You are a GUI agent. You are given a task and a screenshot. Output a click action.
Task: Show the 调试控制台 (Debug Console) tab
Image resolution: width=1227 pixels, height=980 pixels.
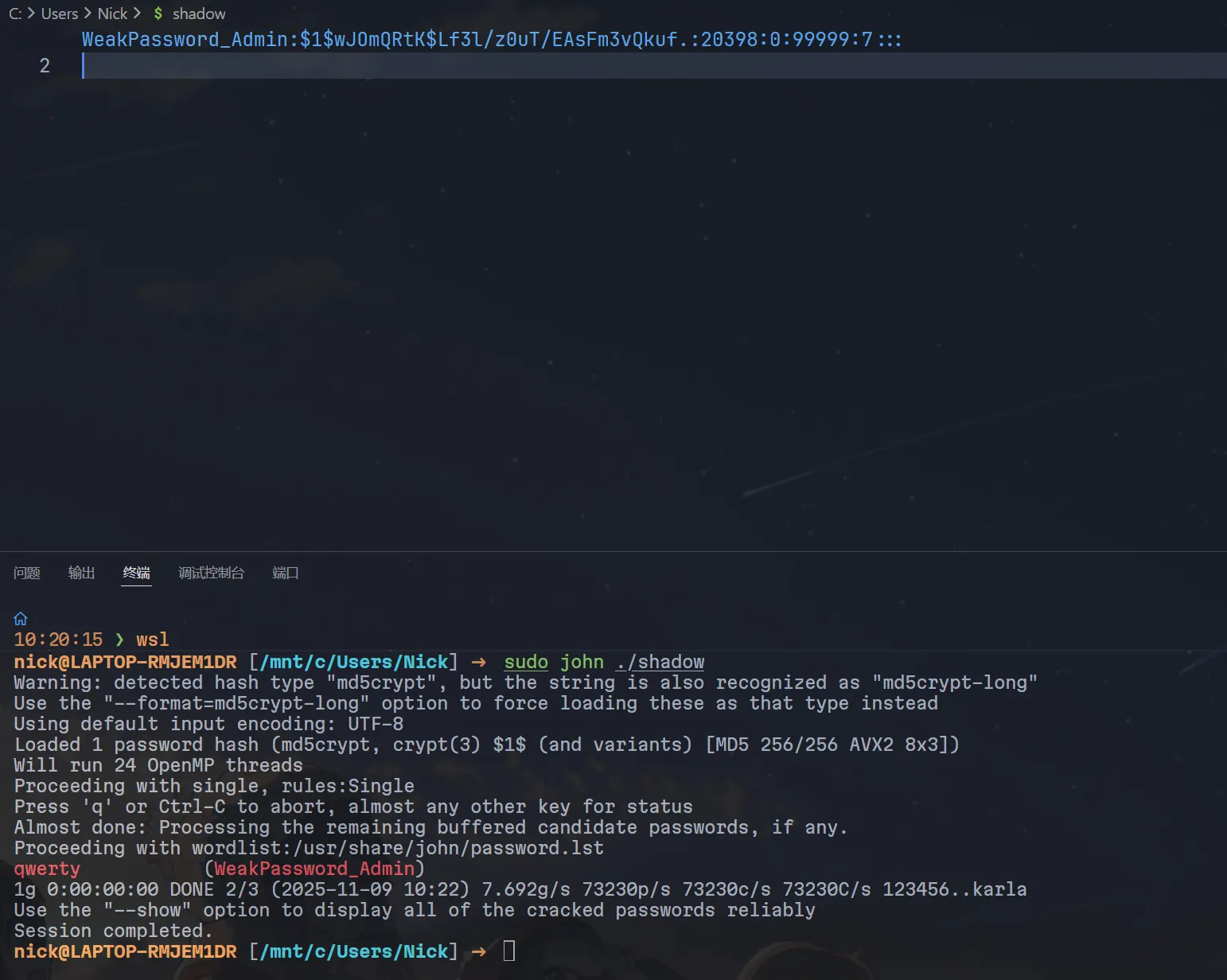[x=211, y=573]
